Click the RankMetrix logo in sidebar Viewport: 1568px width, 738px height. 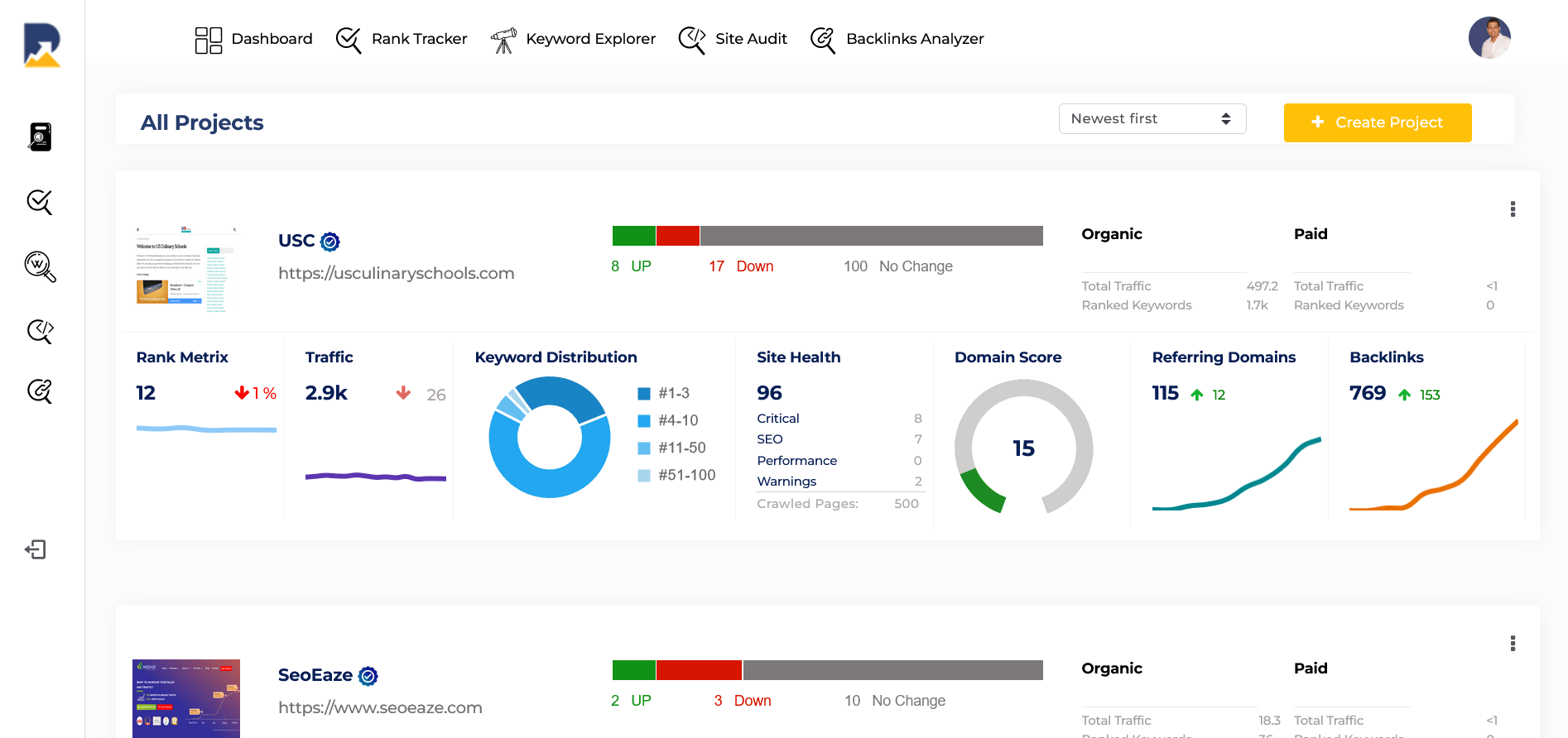point(42,45)
